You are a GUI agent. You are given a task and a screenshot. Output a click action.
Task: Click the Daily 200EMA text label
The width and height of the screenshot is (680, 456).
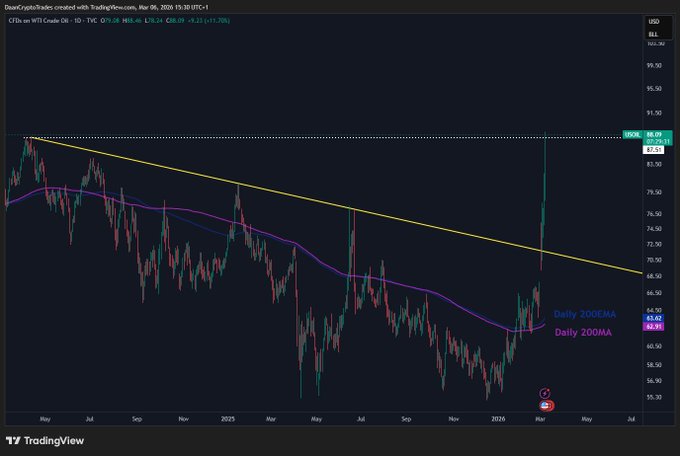click(585, 314)
